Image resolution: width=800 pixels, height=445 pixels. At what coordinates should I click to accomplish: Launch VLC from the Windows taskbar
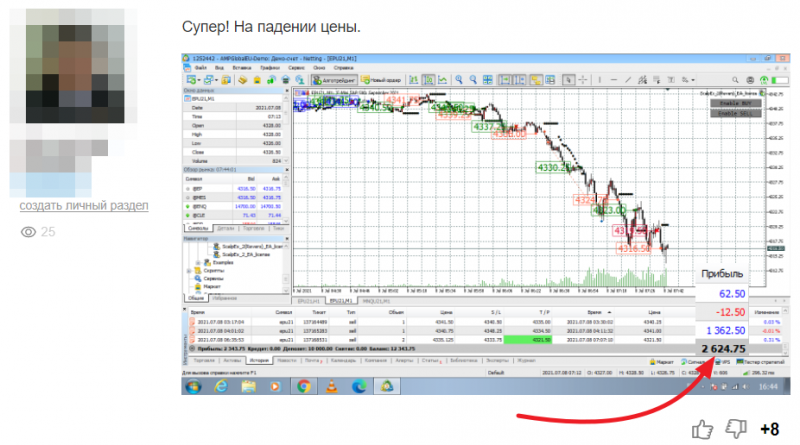click(331, 386)
